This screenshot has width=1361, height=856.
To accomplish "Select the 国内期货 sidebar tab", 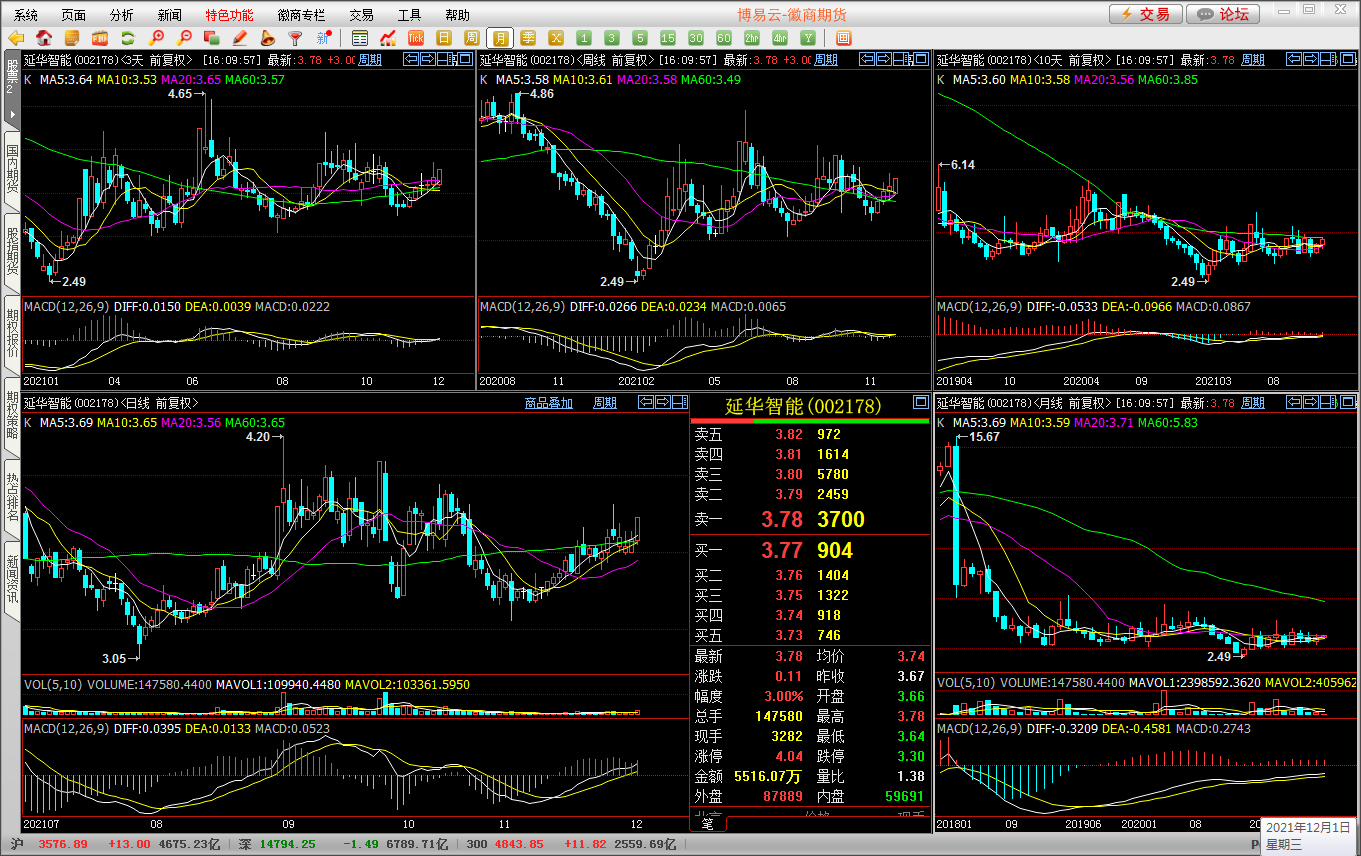I will 12,170.
